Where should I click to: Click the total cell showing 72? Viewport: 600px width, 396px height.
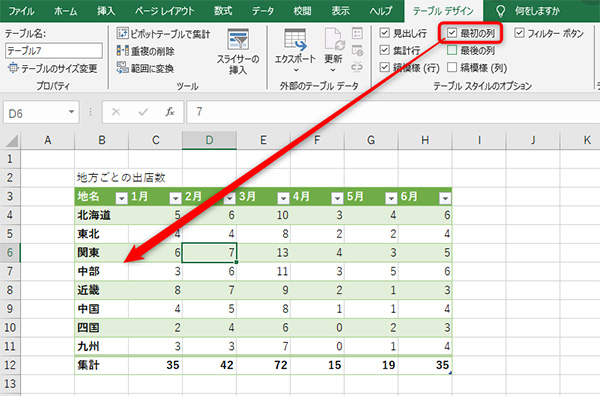263,365
